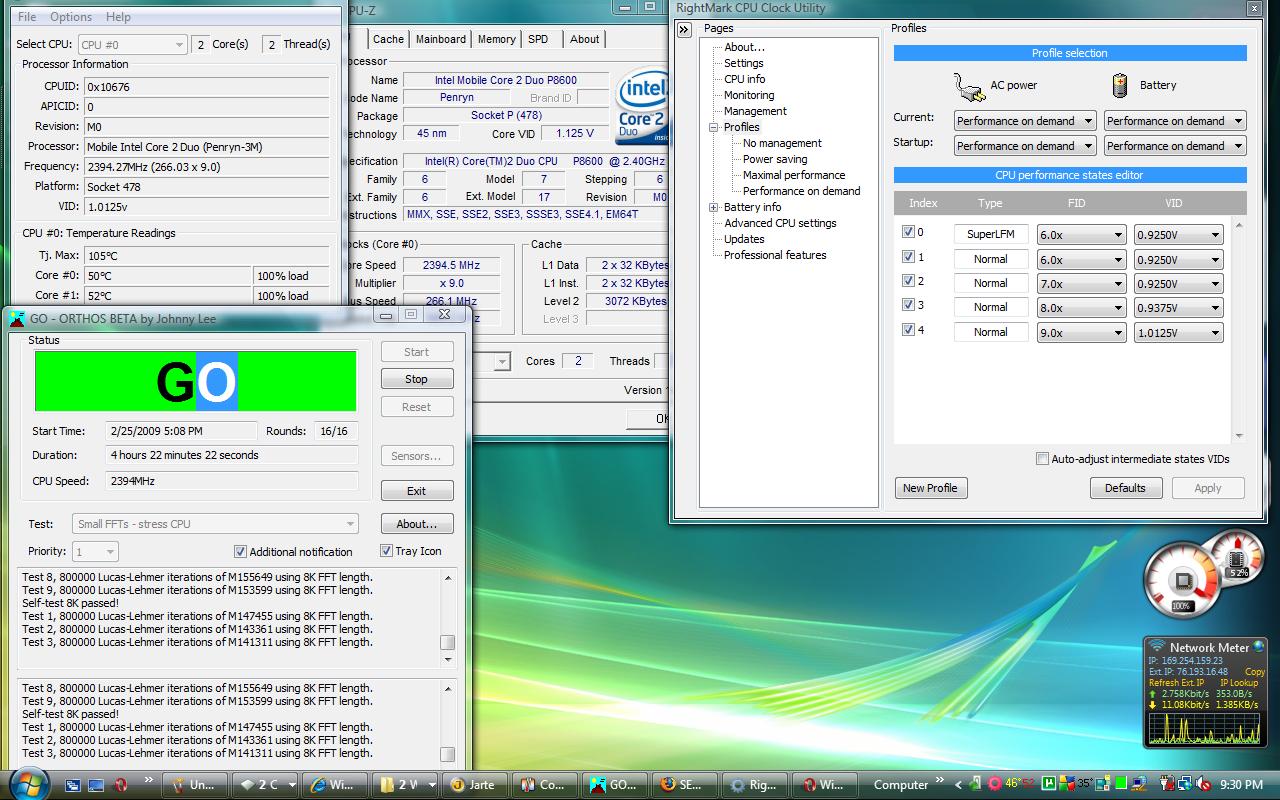Enable Auto-adjust intermediate states VIDs
1280x800 pixels.
(1042, 459)
